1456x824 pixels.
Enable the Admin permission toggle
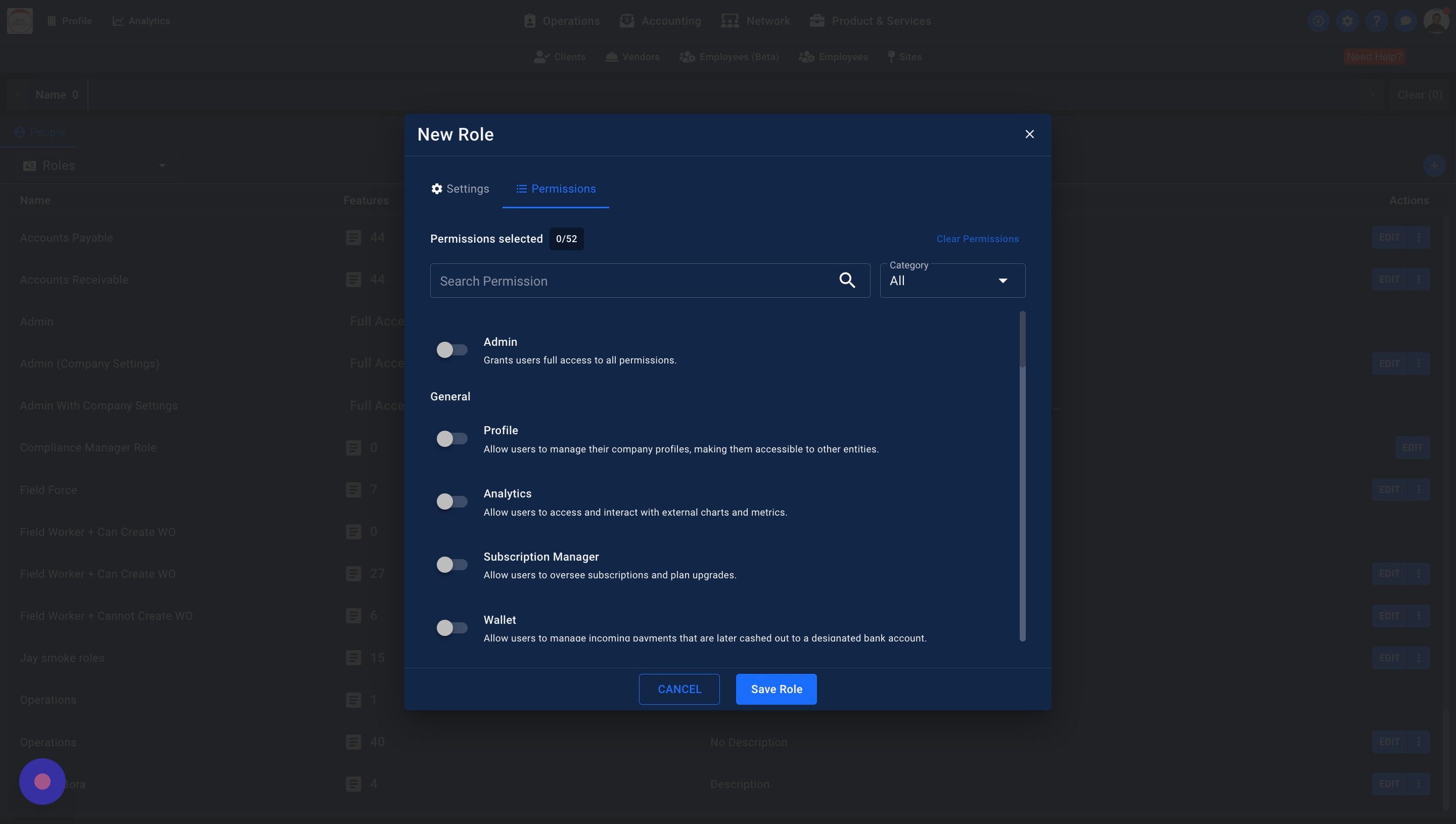point(451,350)
